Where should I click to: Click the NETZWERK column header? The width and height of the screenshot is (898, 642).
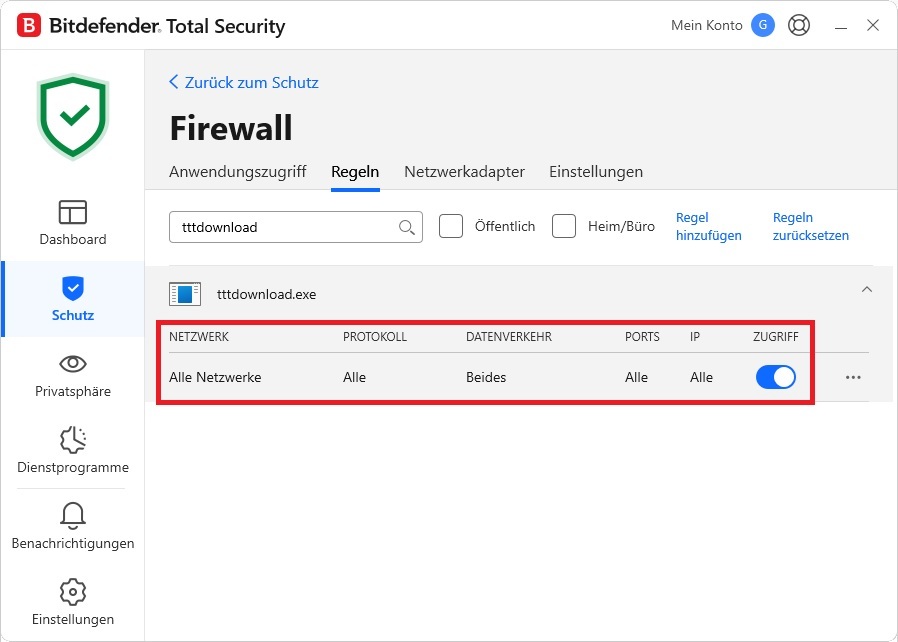pos(199,337)
